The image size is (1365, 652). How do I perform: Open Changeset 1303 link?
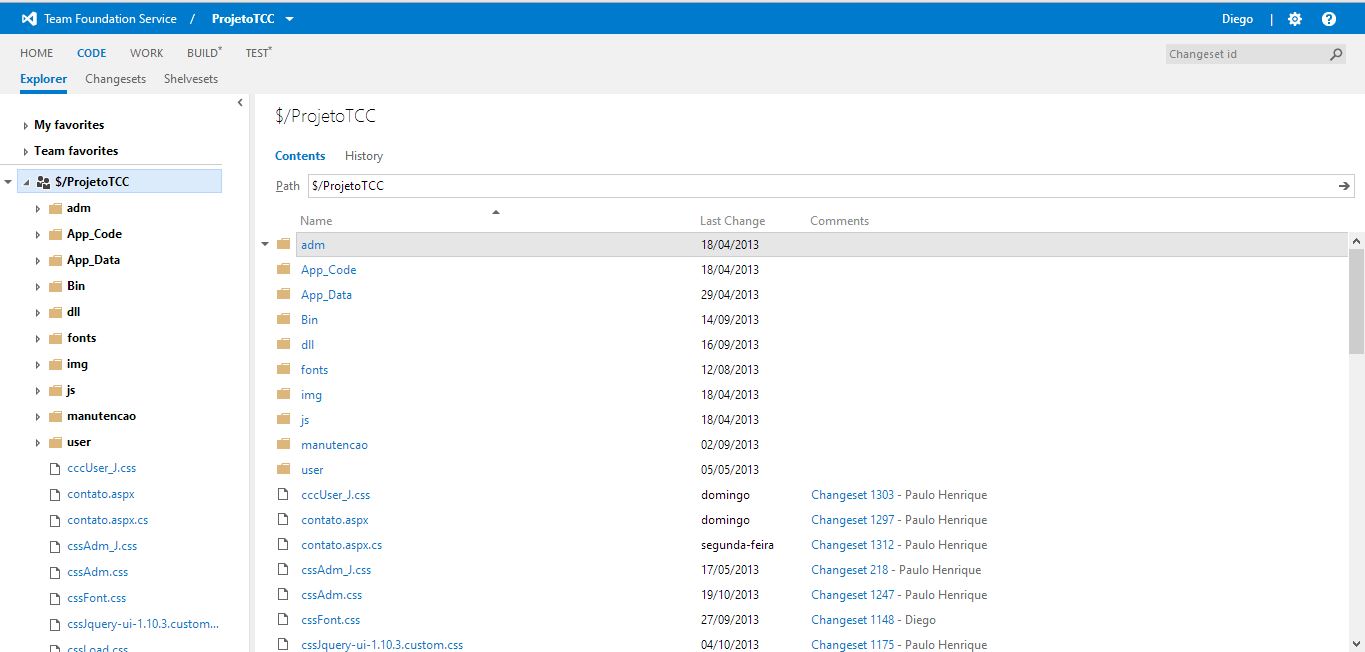(853, 494)
